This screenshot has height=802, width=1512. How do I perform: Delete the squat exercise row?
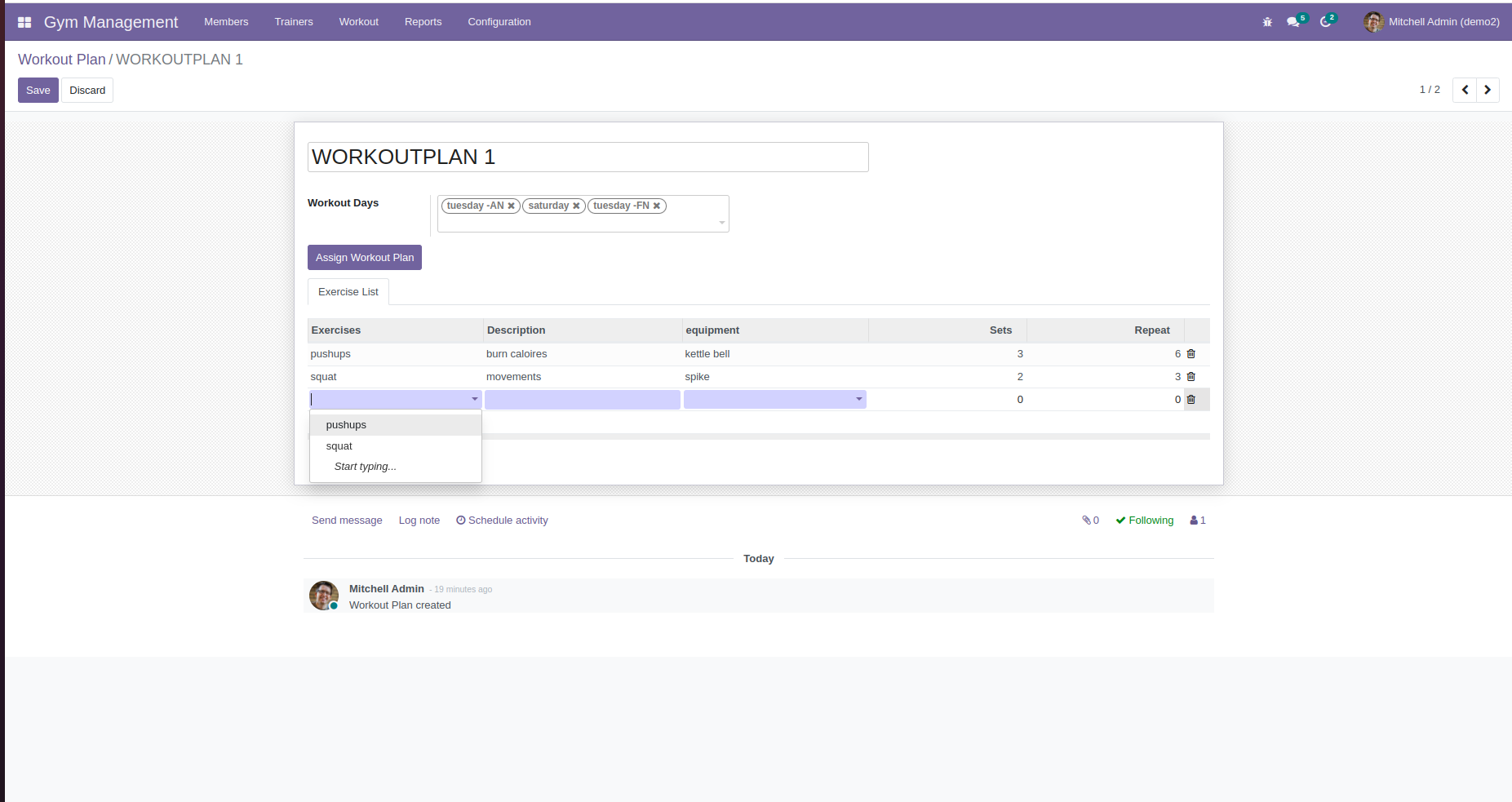(x=1191, y=377)
